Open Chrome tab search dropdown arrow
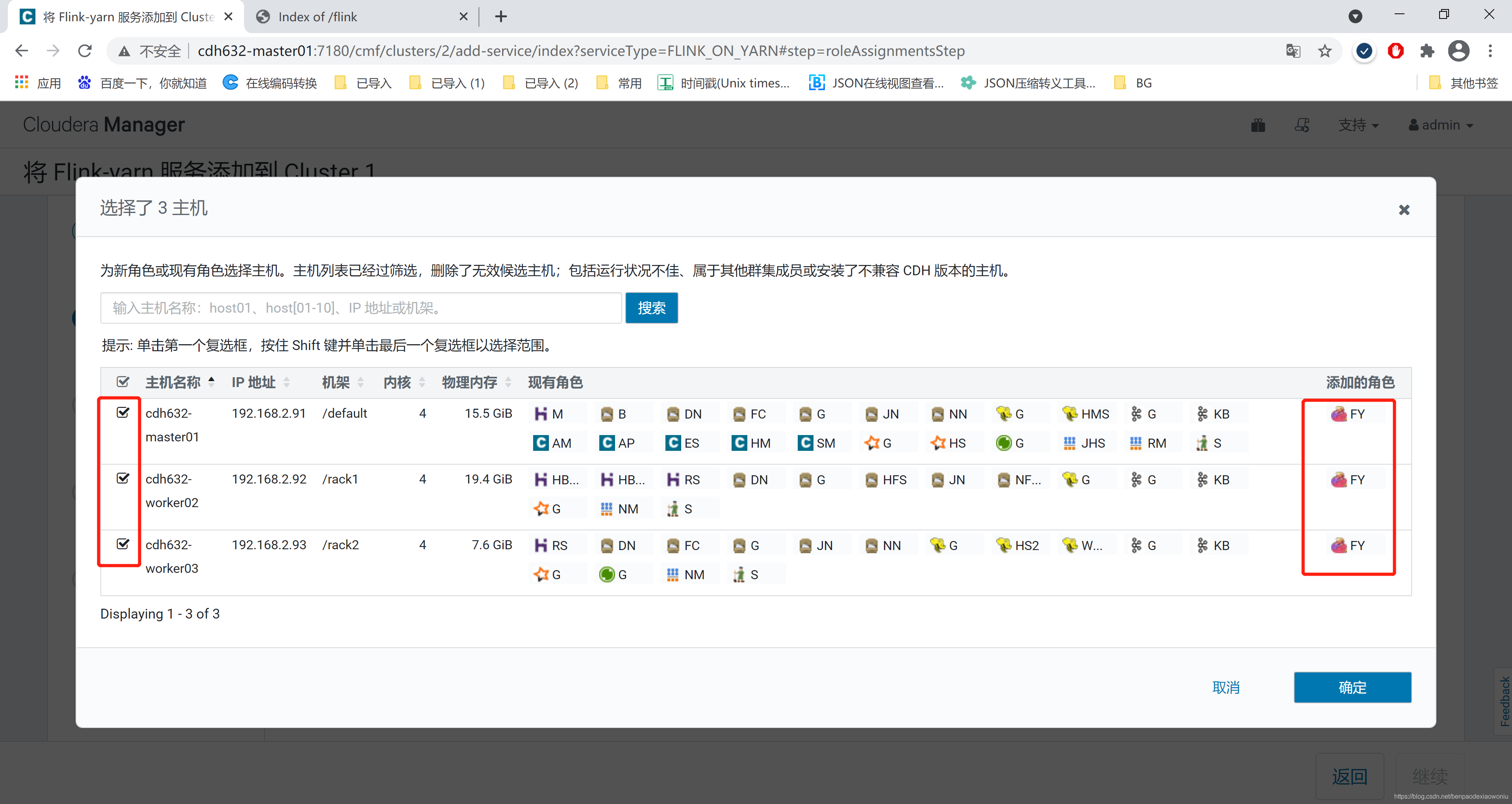This screenshot has height=804, width=1512. (1355, 17)
